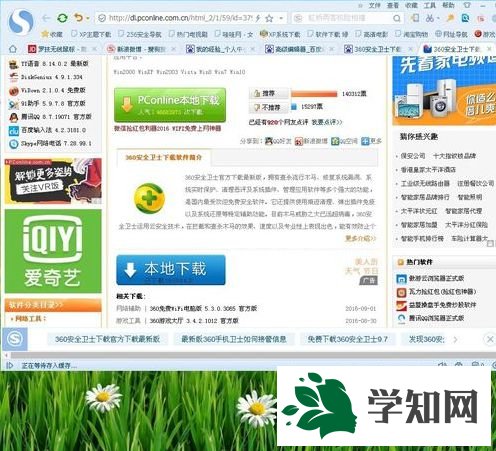Click the orange undo arrow icon
The width and height of the screenshot is (496, 451).
pyautogui.click(x=78, y=17)
